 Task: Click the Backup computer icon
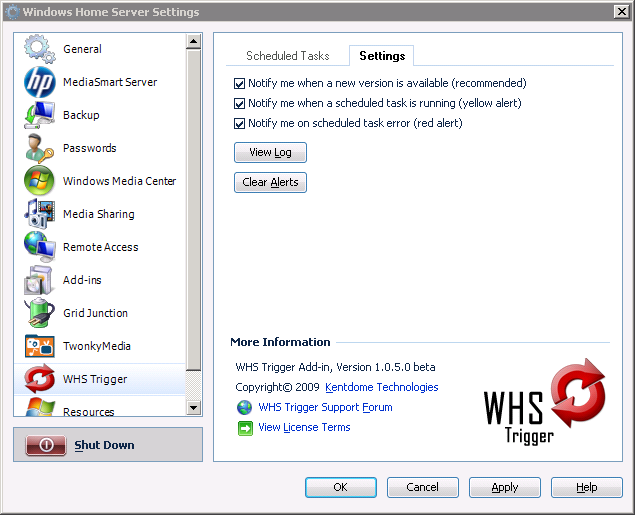[39, 115]
